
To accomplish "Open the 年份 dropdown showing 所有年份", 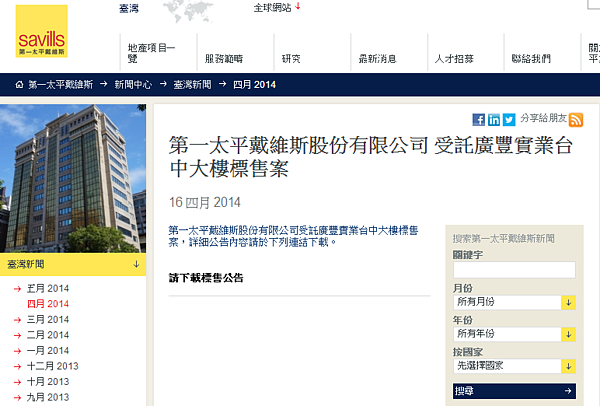I will point(514,334).
